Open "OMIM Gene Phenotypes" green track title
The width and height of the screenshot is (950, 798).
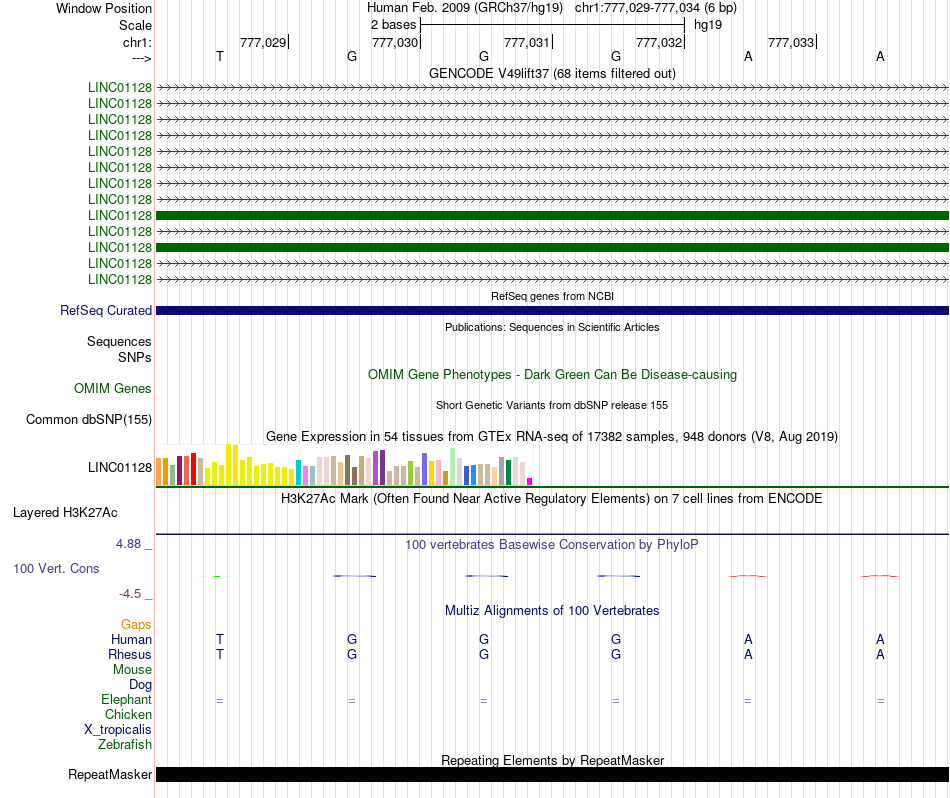click(x=552, y=374)
